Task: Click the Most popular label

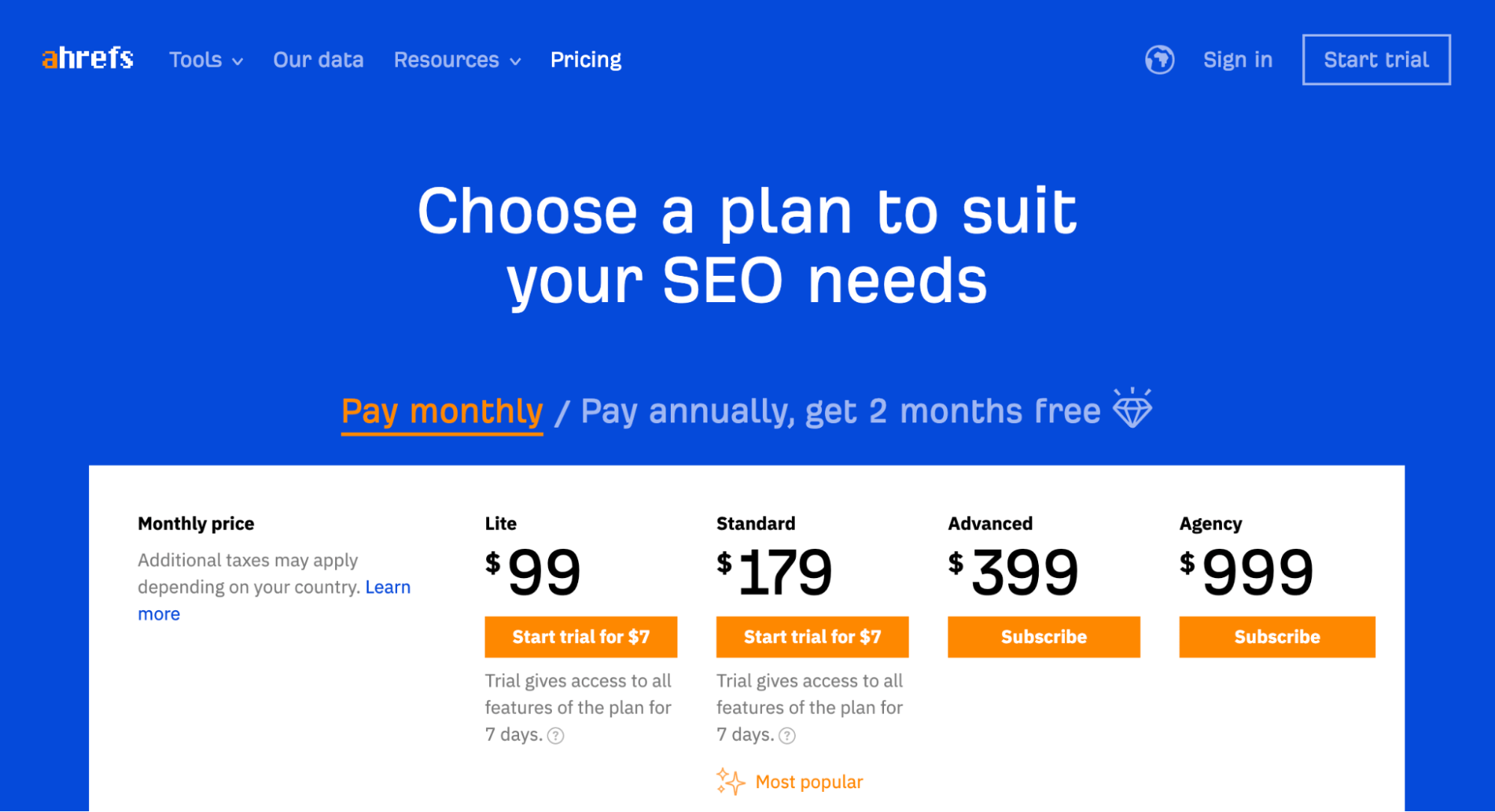Action: coord(808,782)
